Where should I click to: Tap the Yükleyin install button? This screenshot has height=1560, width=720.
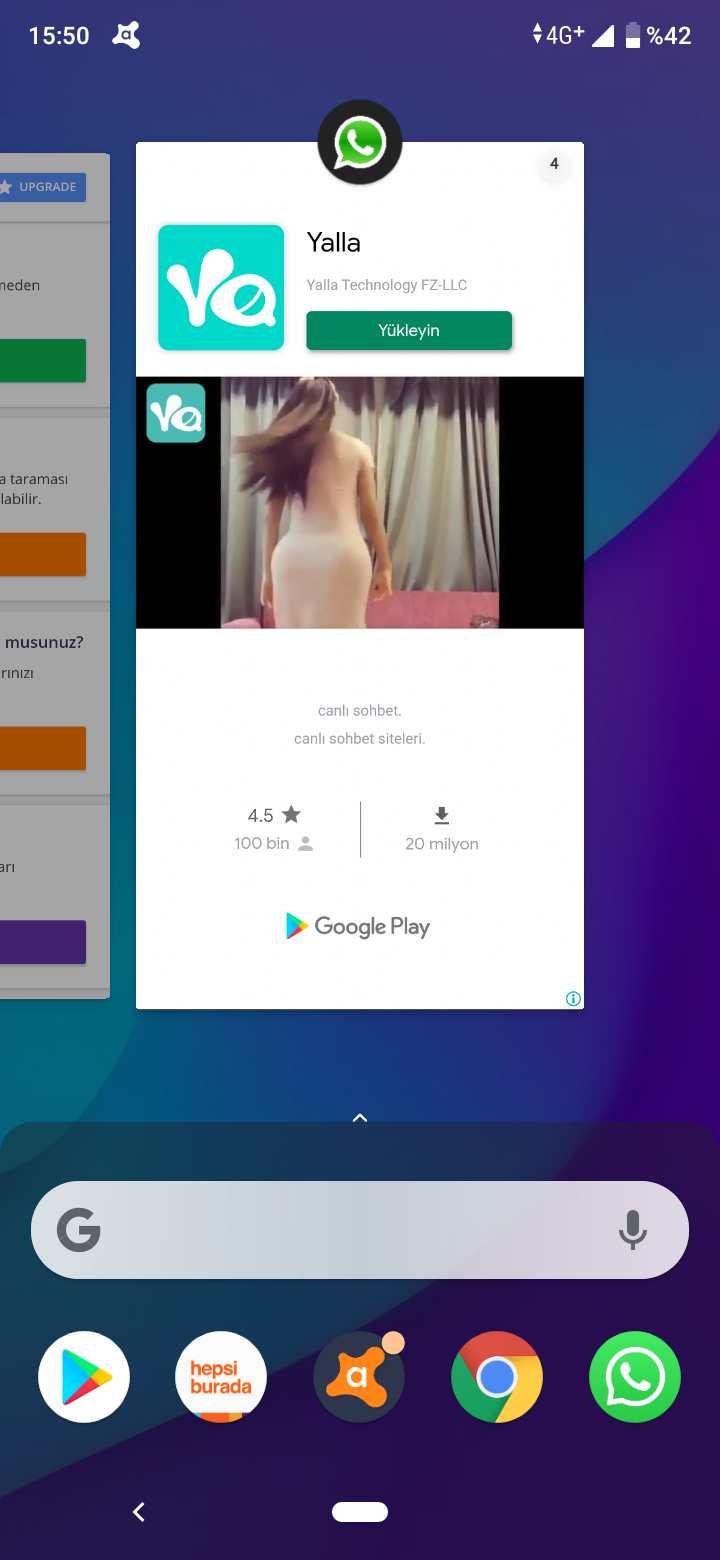click(x=409, y=331)
